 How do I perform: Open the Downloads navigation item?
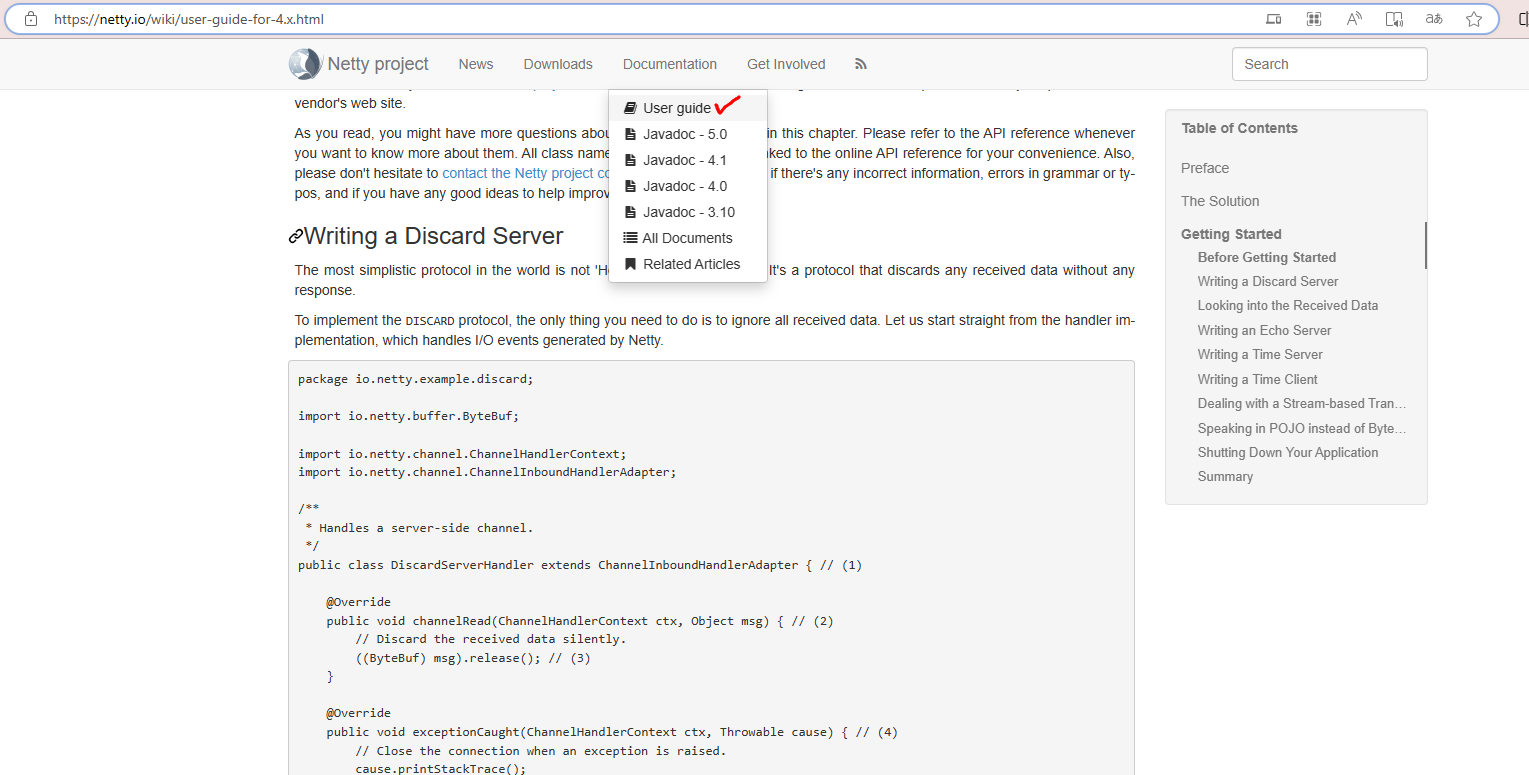[x=558, y=64]
